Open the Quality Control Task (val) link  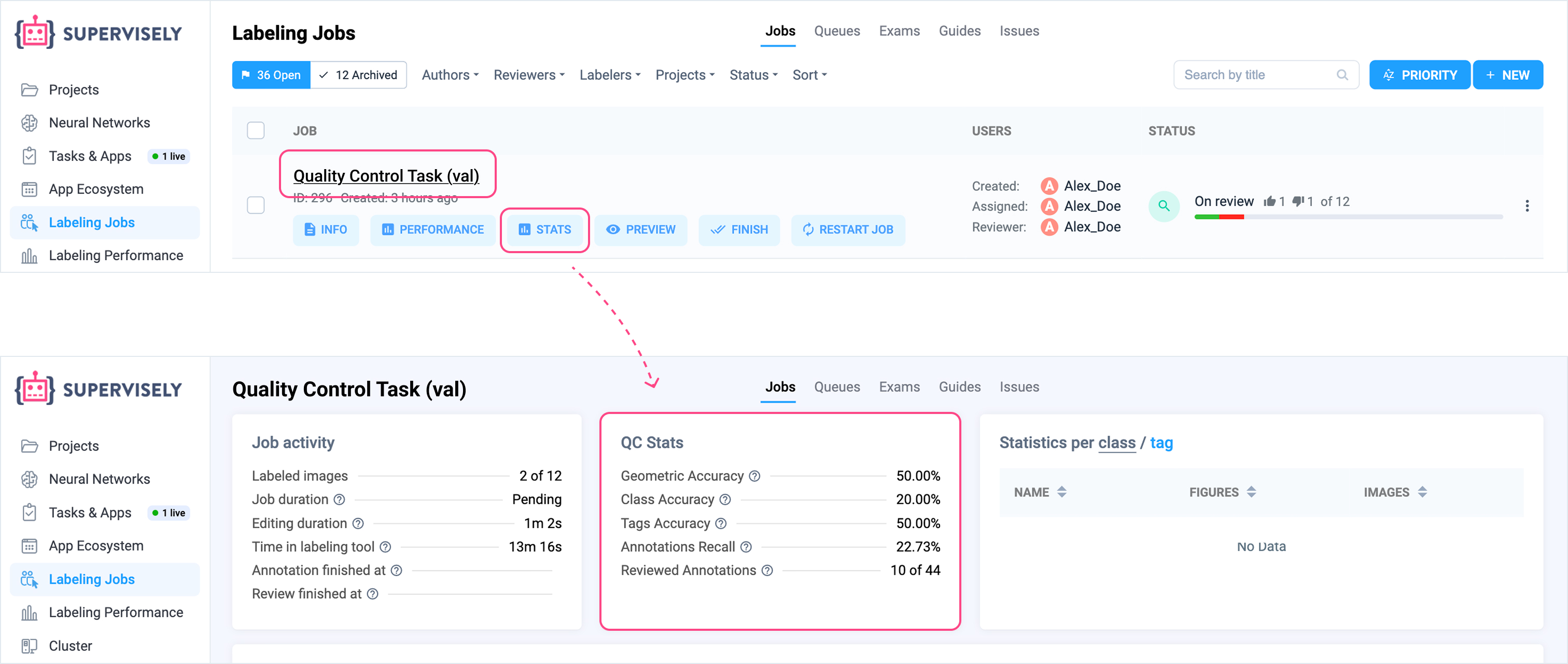[x=386, y=176]
